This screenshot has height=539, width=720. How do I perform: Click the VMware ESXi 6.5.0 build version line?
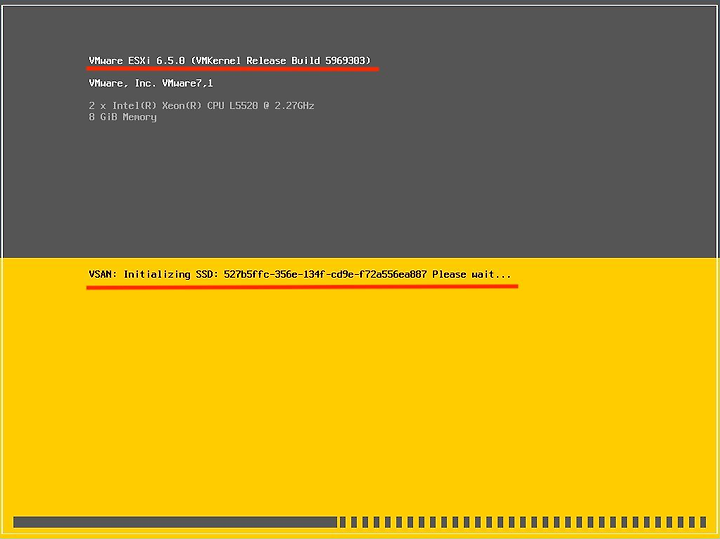coord(230,61)
